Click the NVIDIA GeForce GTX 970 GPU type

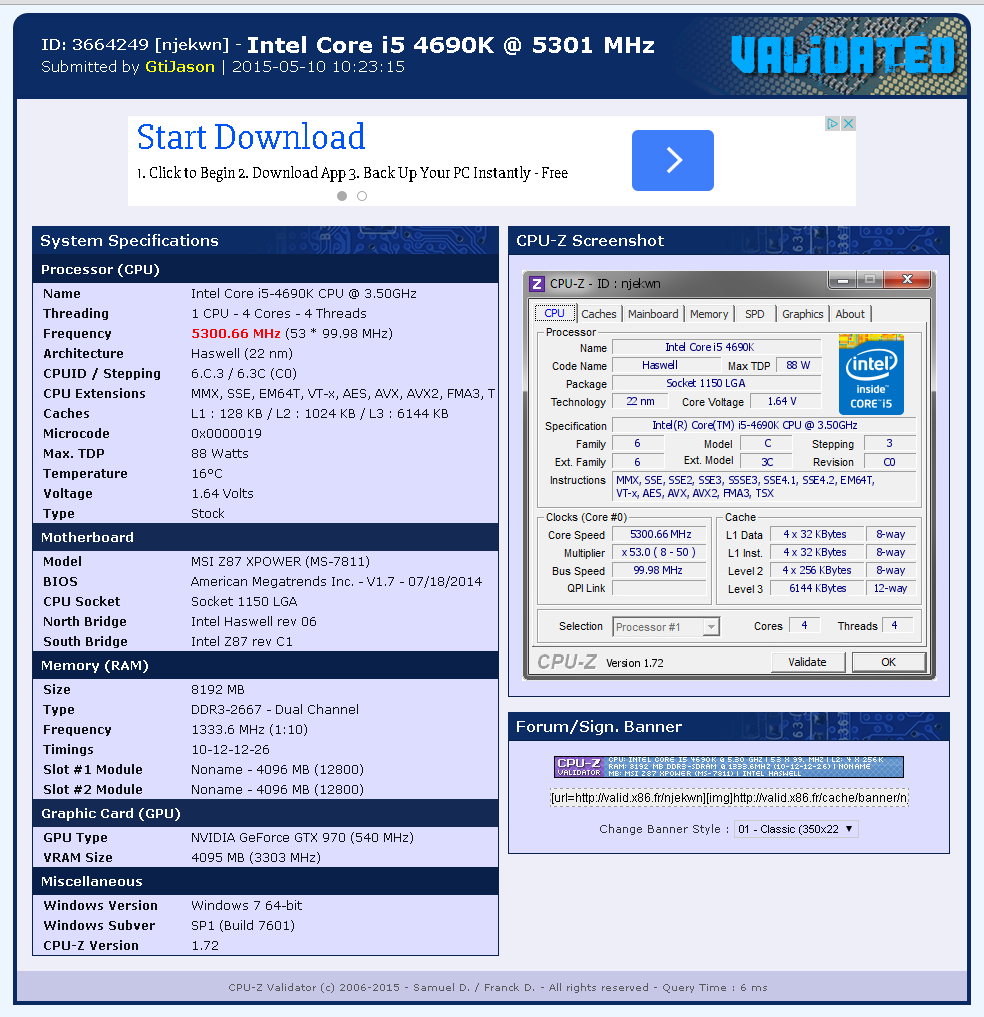point(302,837)
